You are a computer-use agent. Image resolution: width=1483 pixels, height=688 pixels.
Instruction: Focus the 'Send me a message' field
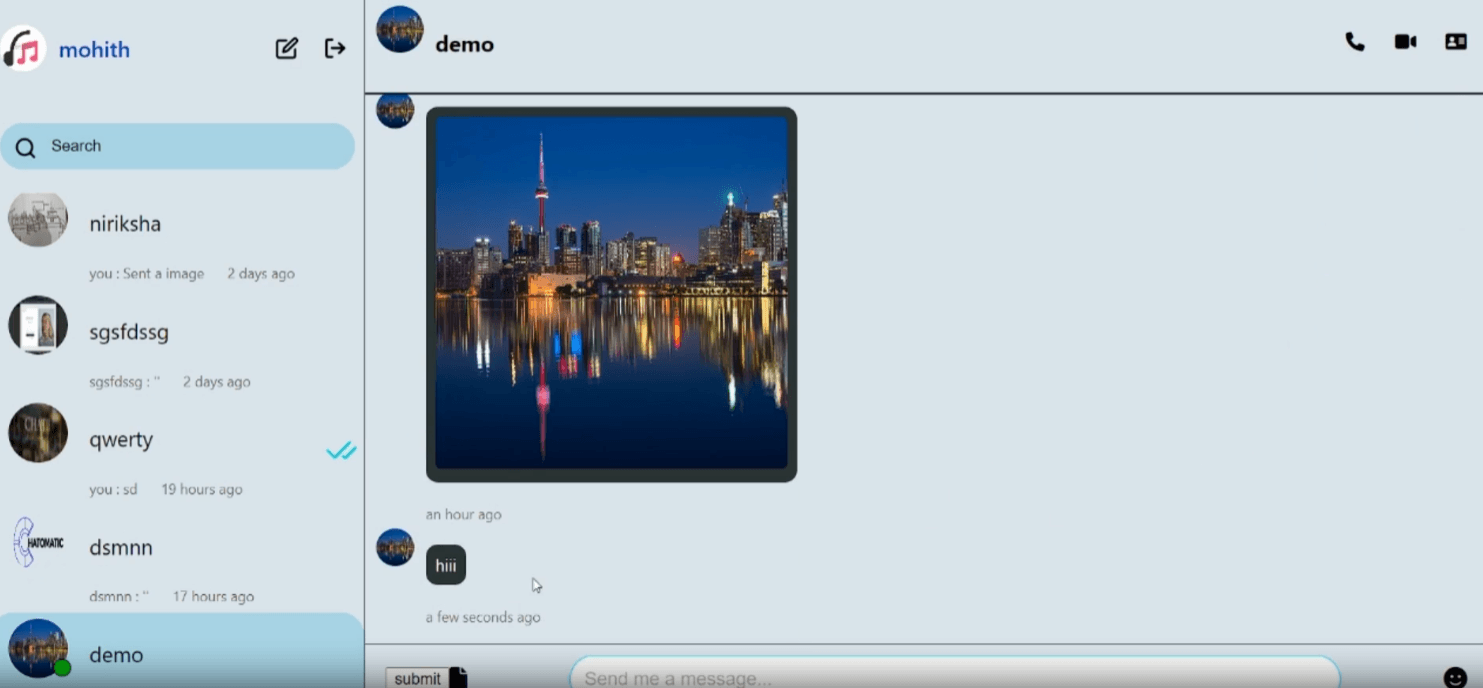tap(955, 673)
